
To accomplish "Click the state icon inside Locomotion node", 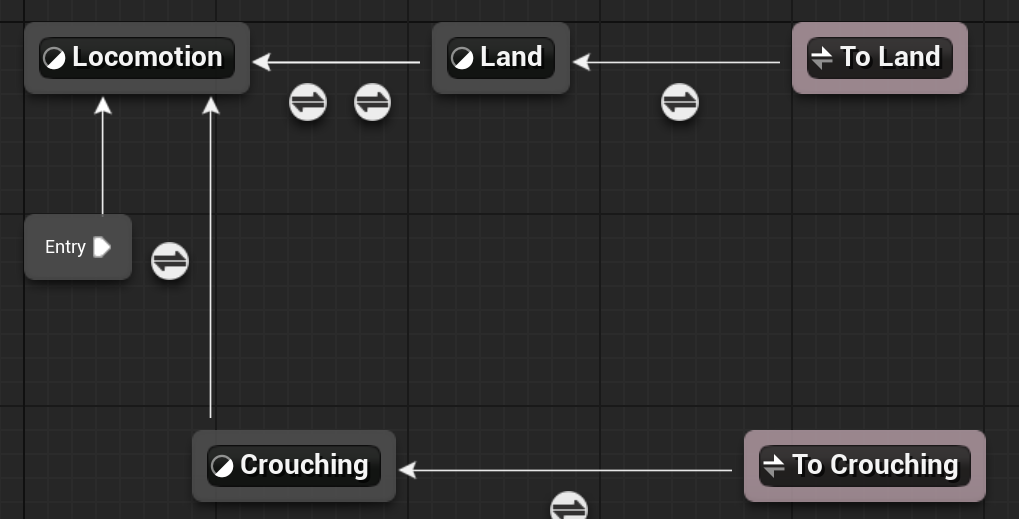I will point(55,58).
